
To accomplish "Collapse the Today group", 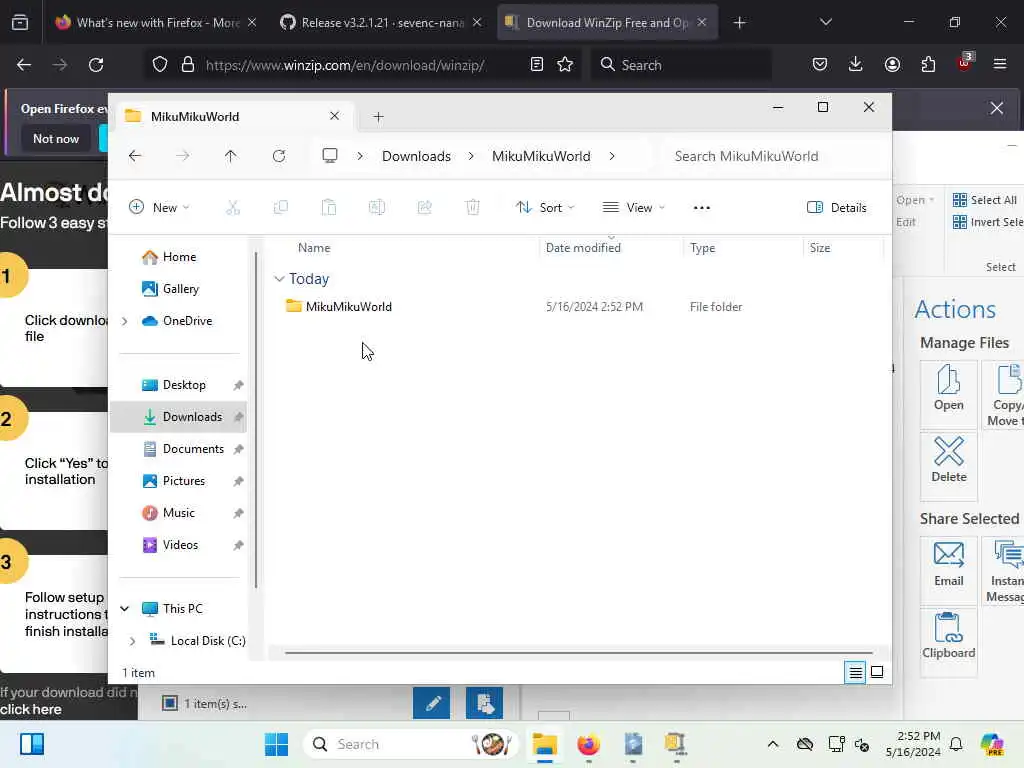I will pos(280,279).
